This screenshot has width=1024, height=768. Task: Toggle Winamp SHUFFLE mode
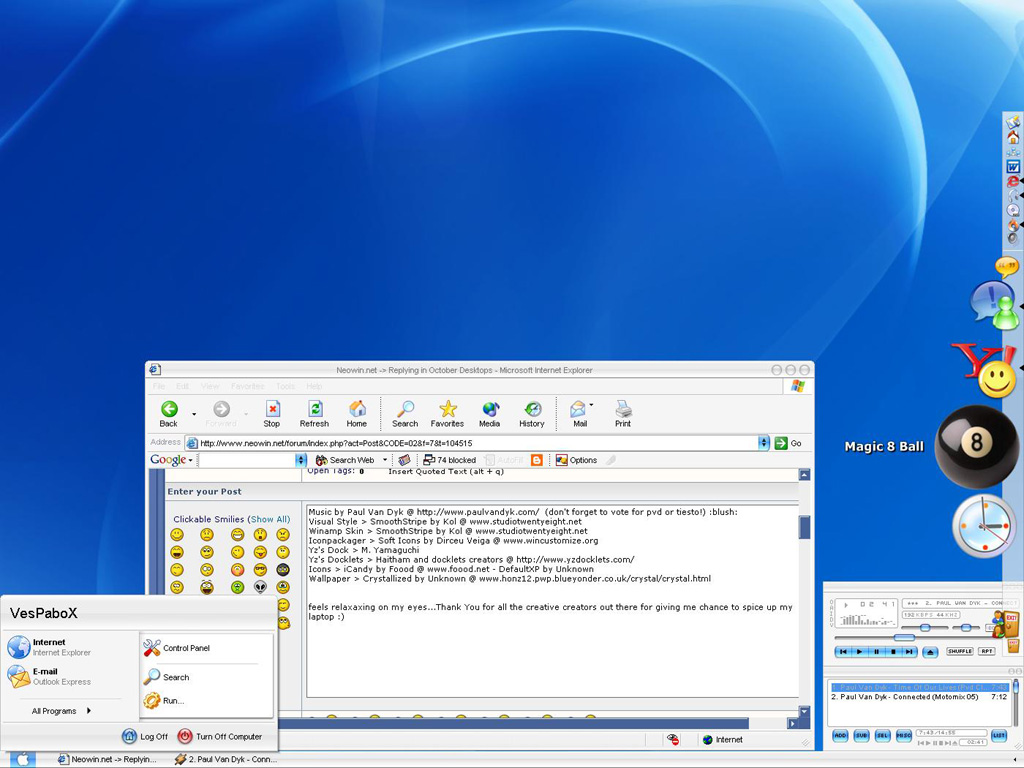pos(960,651)
